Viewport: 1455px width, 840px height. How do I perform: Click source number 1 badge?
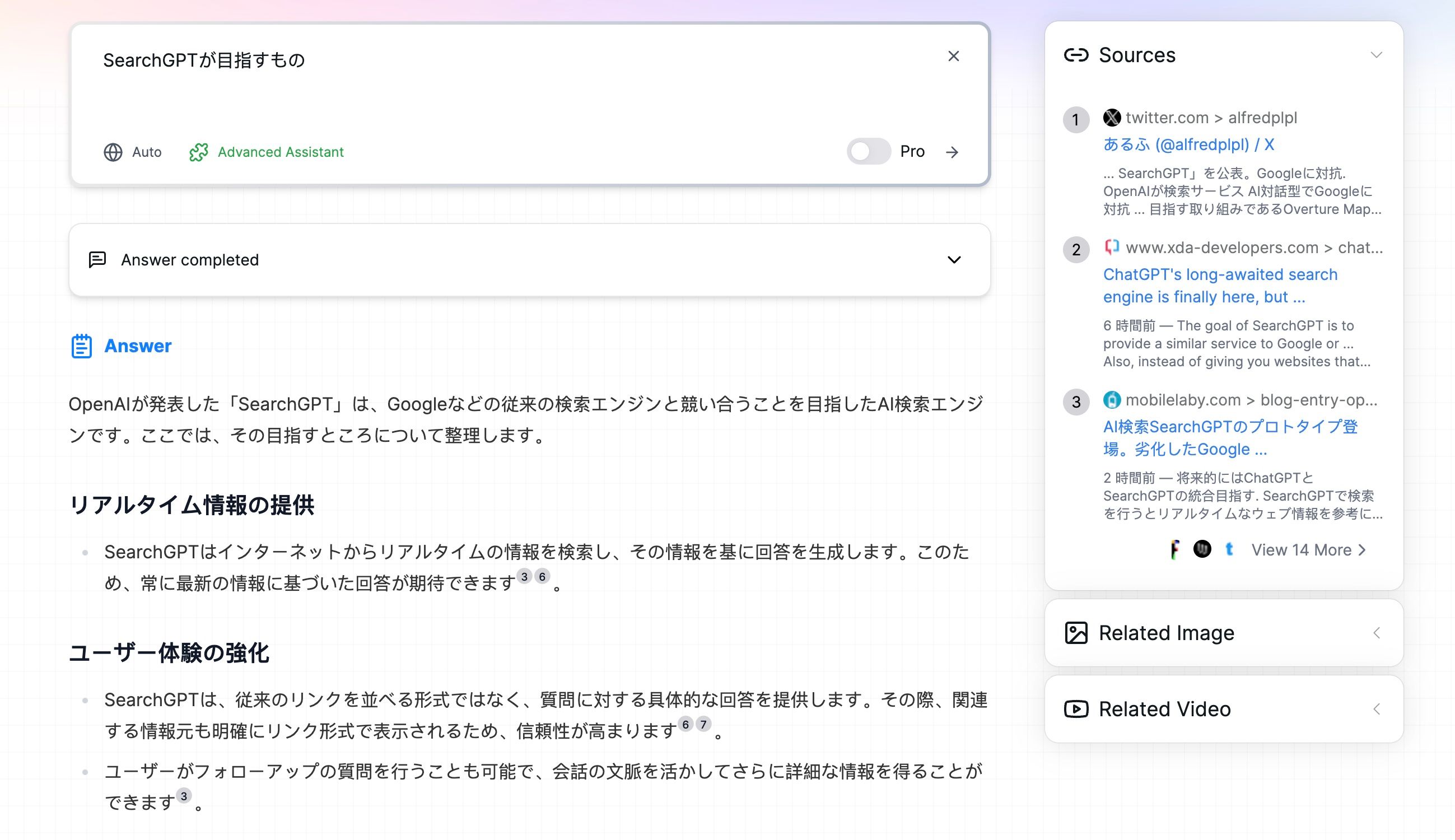[x=1076, y=119]
